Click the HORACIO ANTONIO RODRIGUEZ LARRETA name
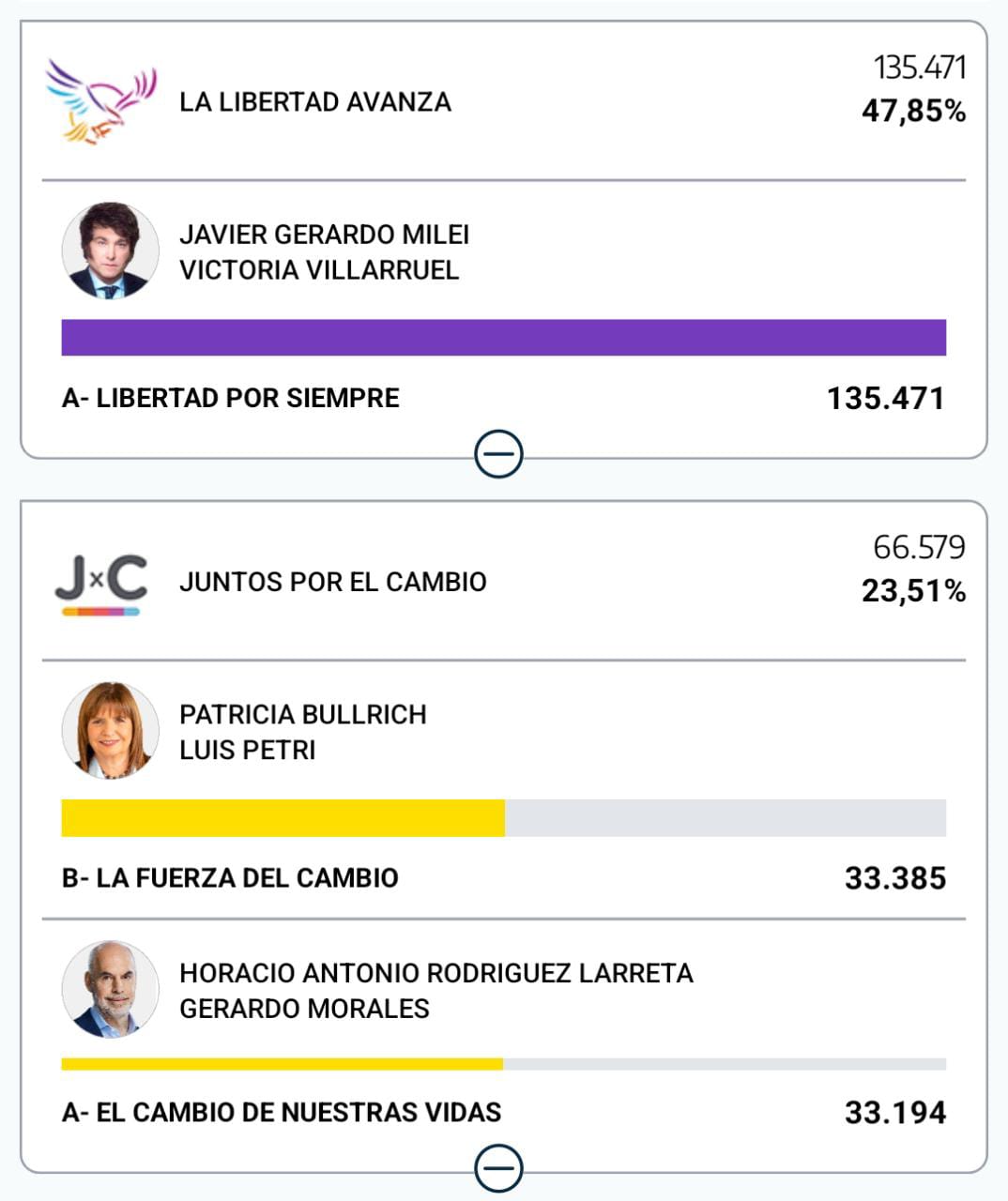 (x=435, y=973)
